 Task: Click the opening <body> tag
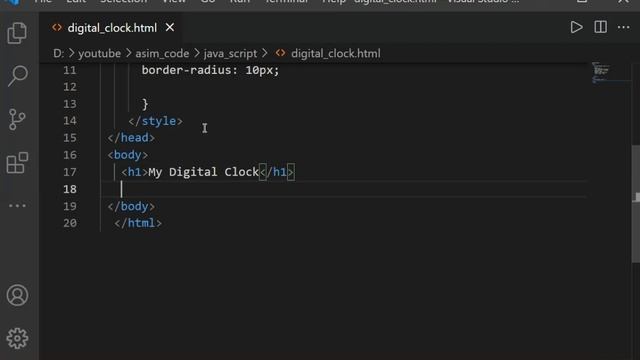(x=128, y=155)
